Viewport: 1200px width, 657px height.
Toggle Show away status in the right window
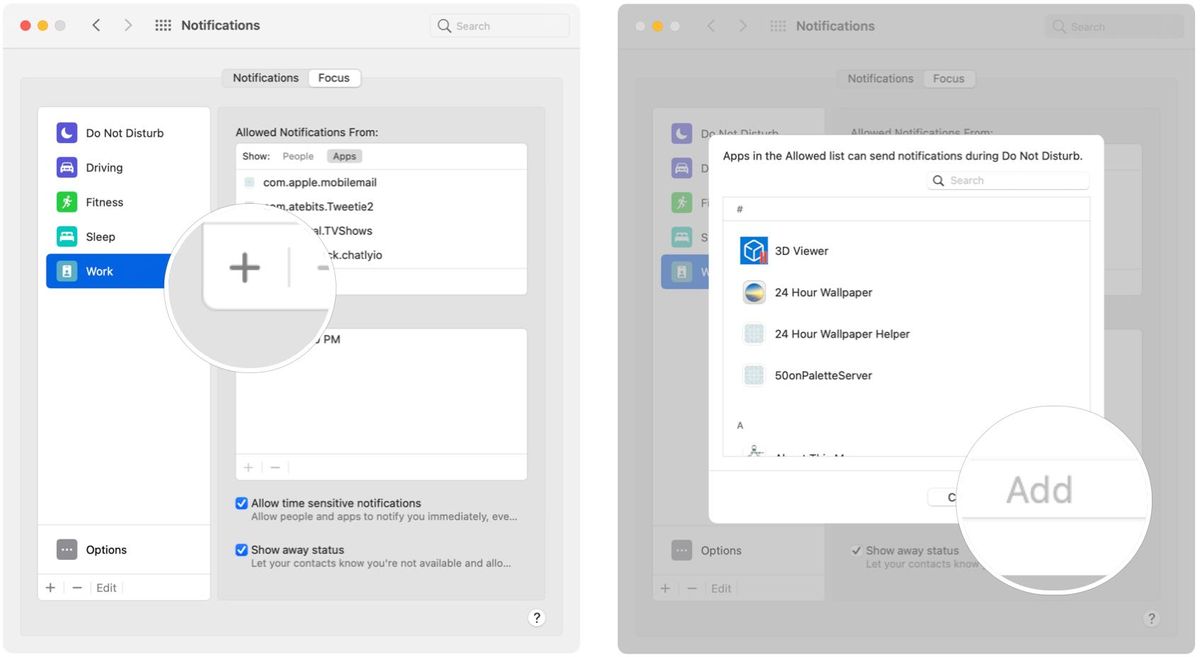[856, 551]
